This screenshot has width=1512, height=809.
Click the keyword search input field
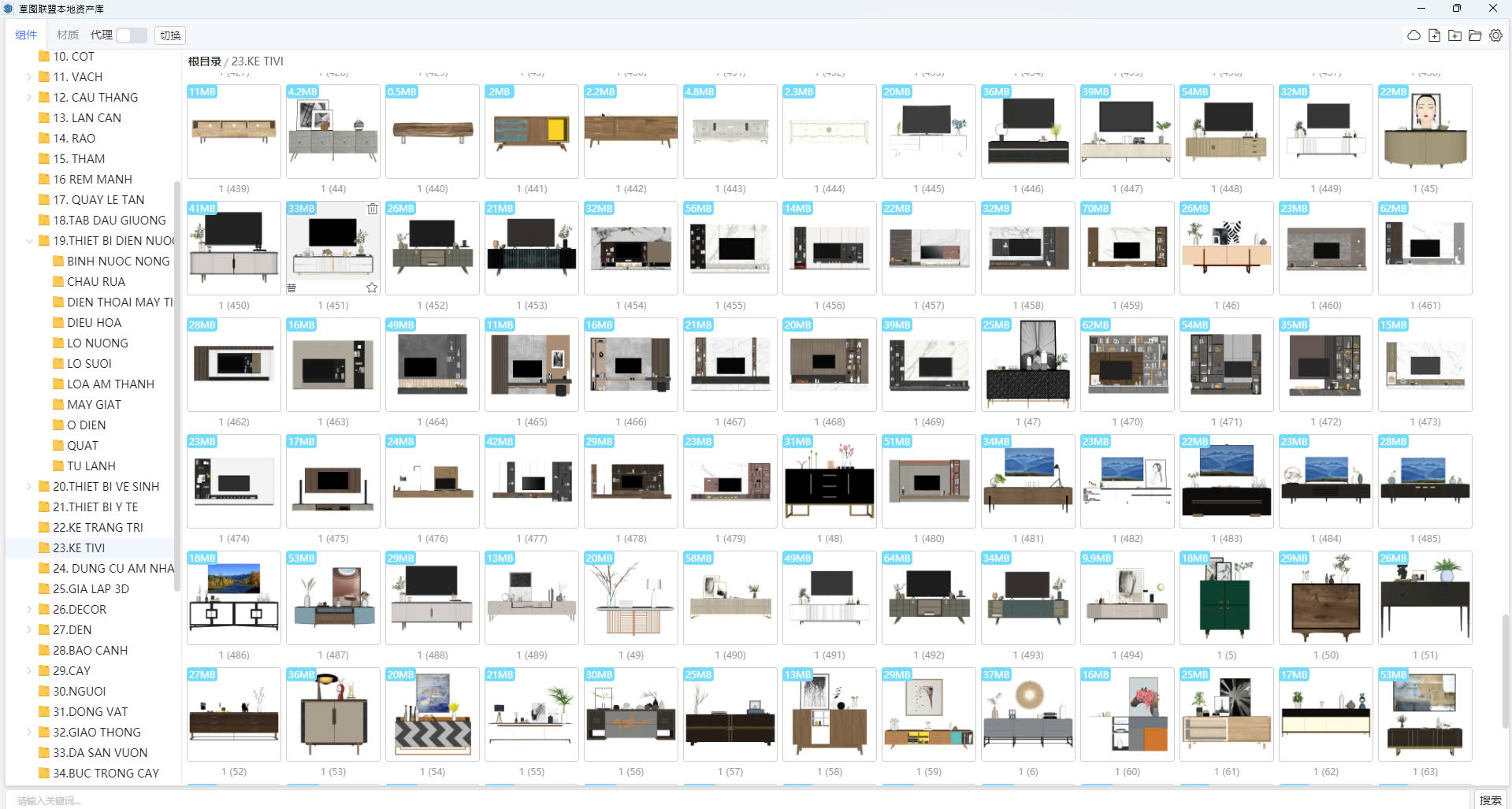[x=709, y=800]
